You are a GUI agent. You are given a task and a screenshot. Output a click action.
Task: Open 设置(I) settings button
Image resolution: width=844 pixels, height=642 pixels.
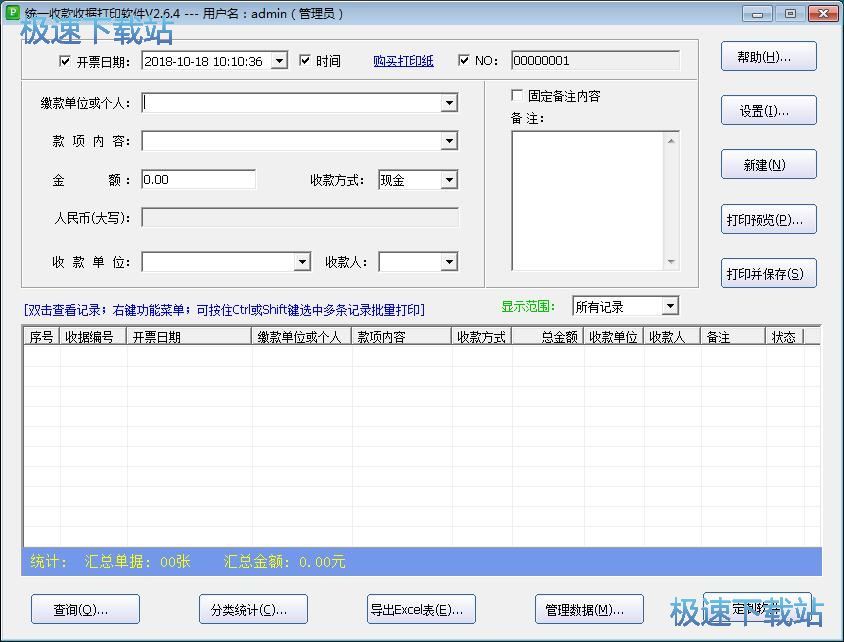(x=768, y=111)
